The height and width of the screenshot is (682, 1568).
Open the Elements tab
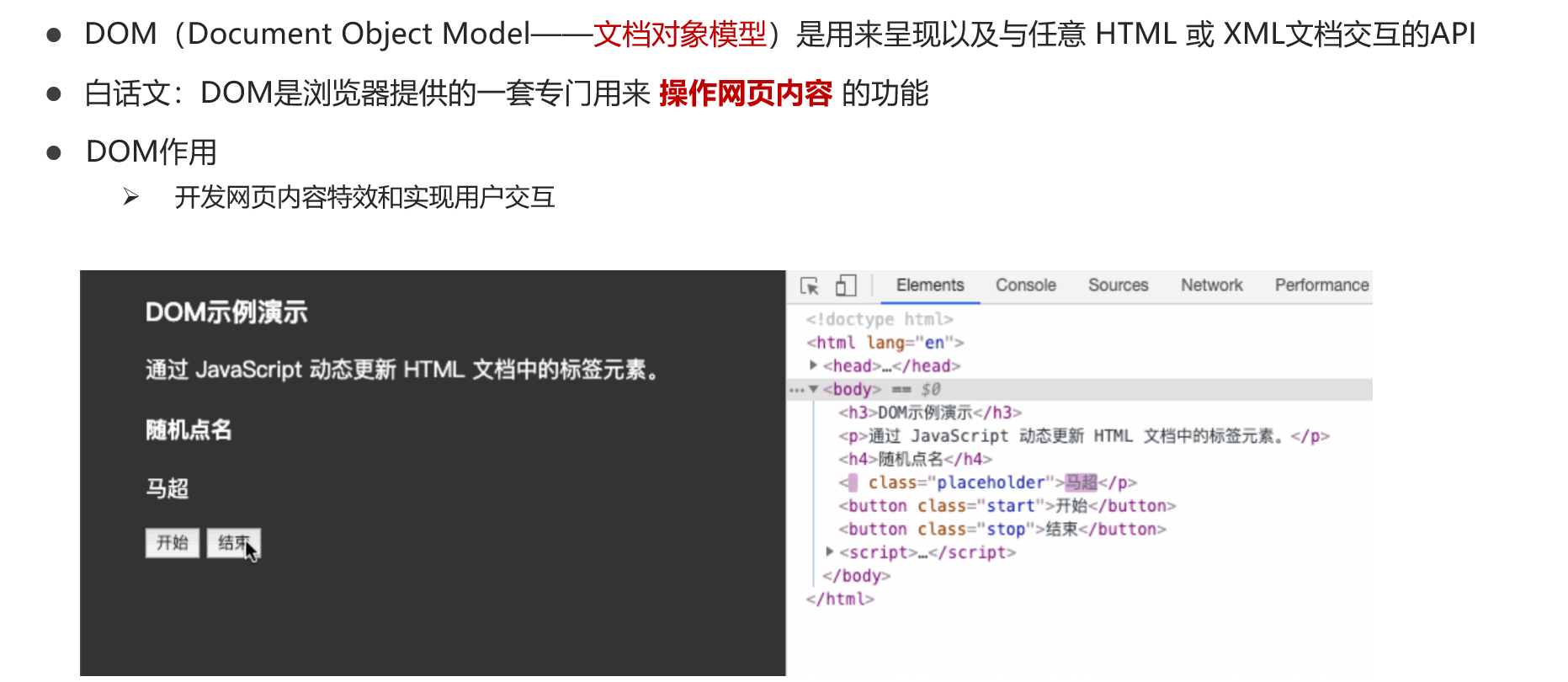click(x=930, y=285)
